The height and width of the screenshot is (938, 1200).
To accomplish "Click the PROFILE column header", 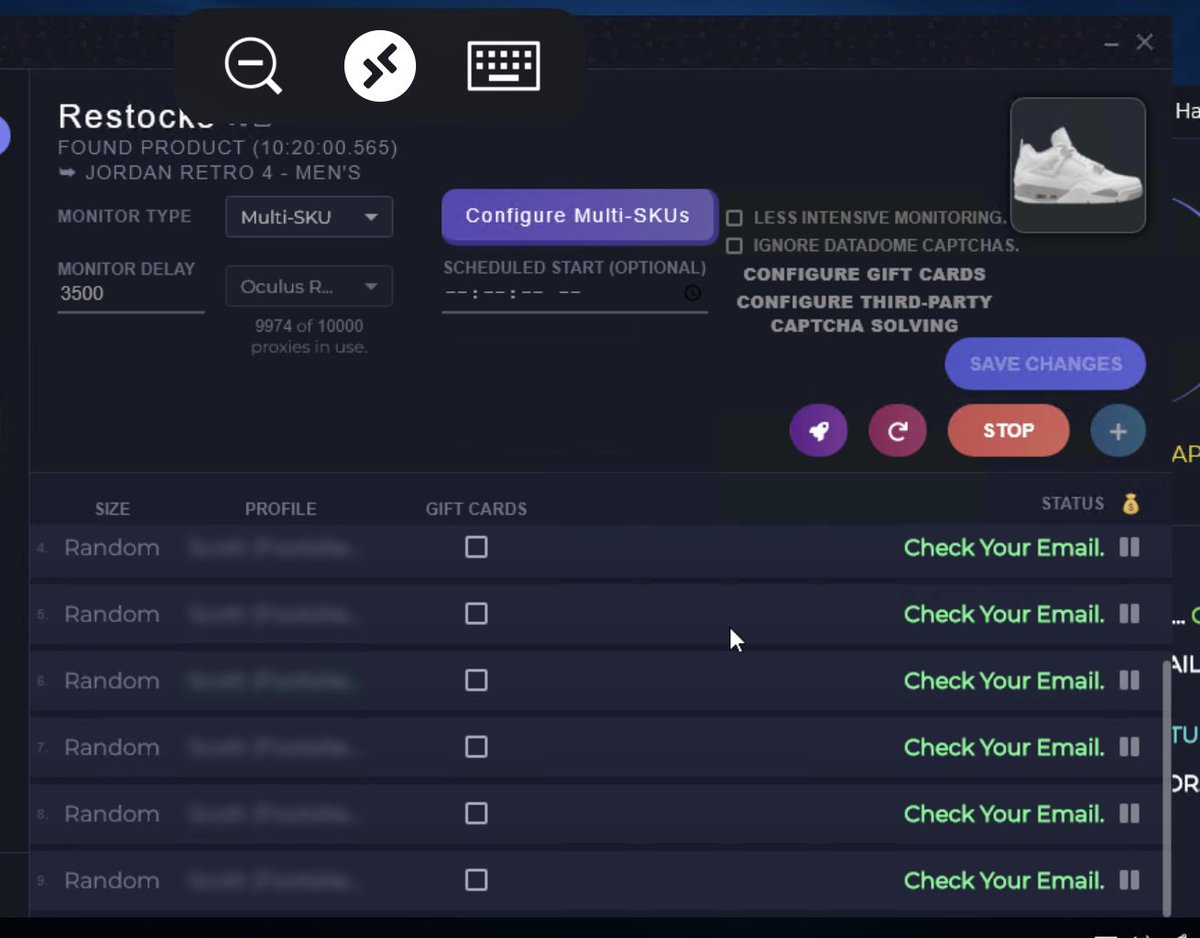I will (x=280, y=509).
